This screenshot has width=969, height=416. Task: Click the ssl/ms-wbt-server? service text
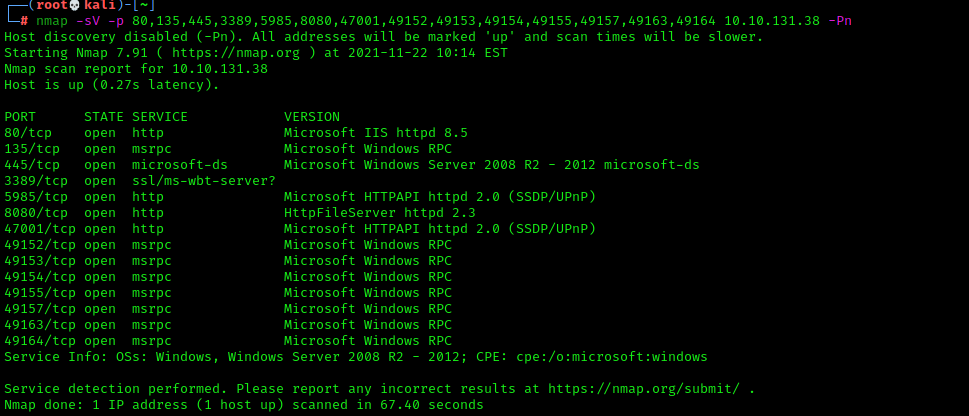(204, 181)
